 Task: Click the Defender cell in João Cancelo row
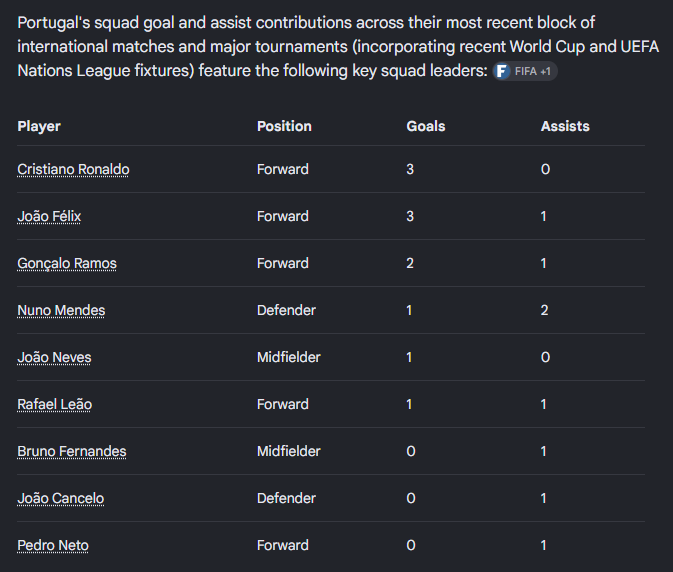tap(286, 498)
